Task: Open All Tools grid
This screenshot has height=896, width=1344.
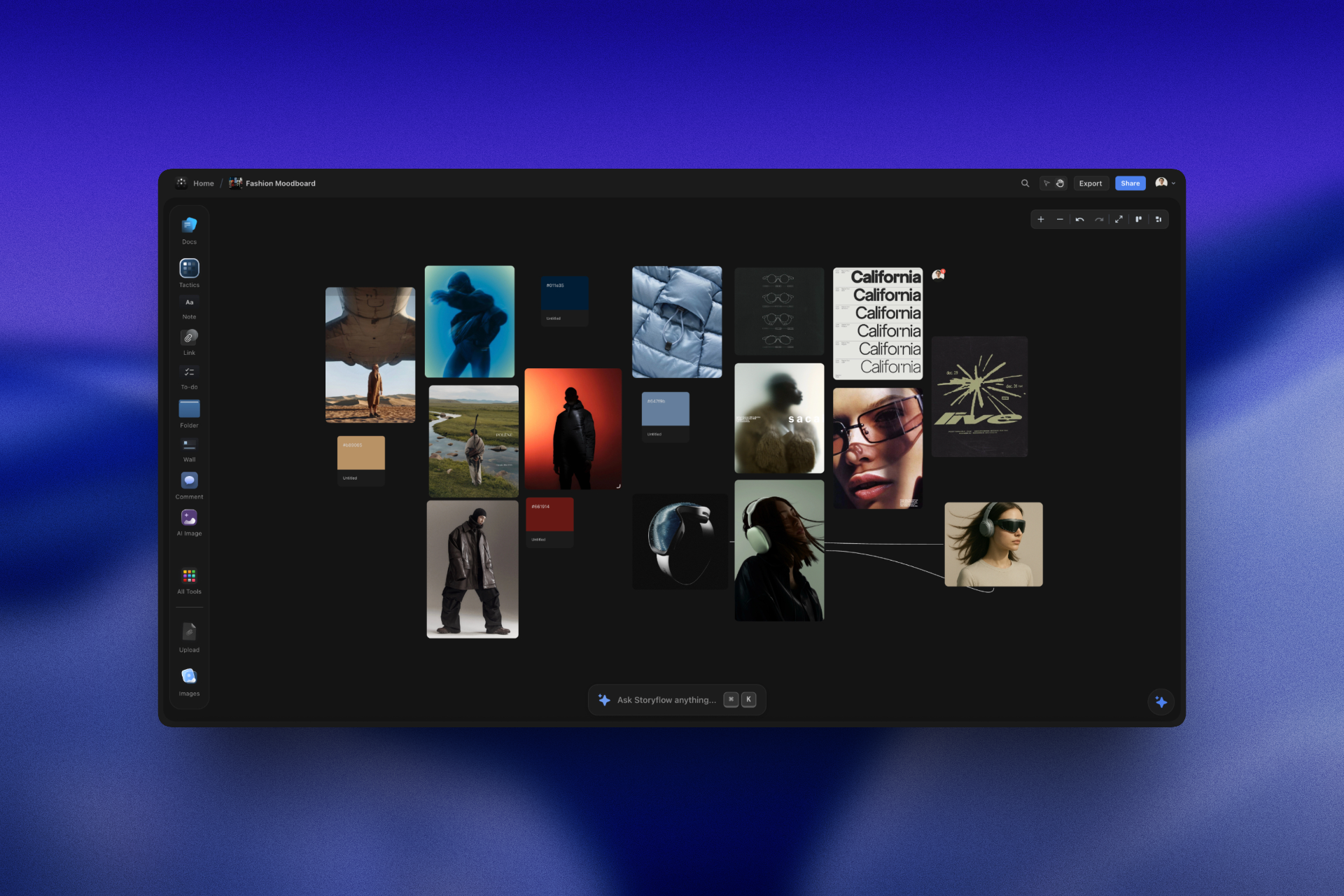Action: pyautogui.click(x=189, y=575)
